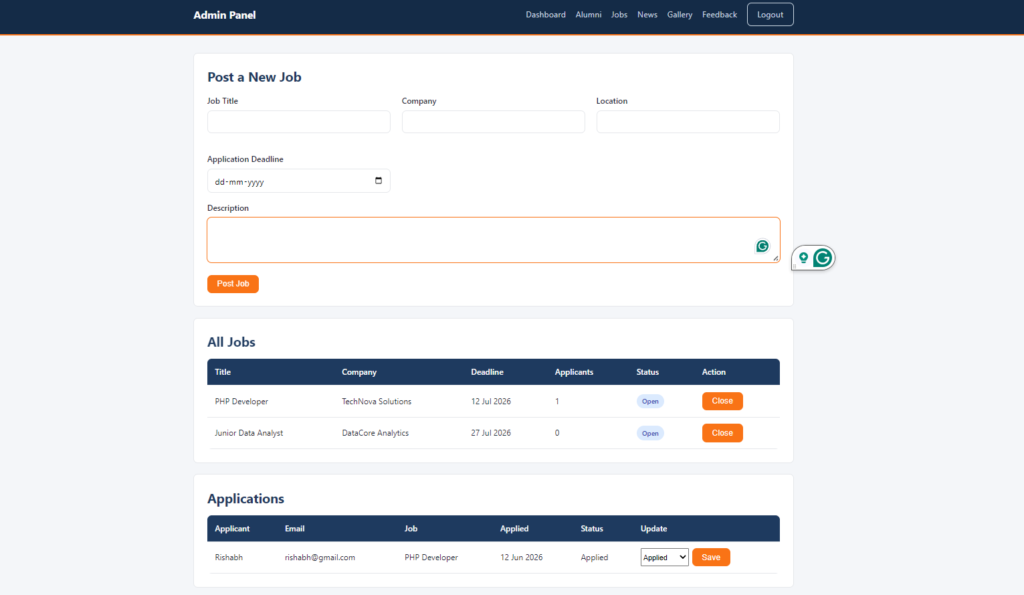Click the floating Grammarly widget G icon
This screenshot has height=595, width=1024.
[x=823, y=258]
